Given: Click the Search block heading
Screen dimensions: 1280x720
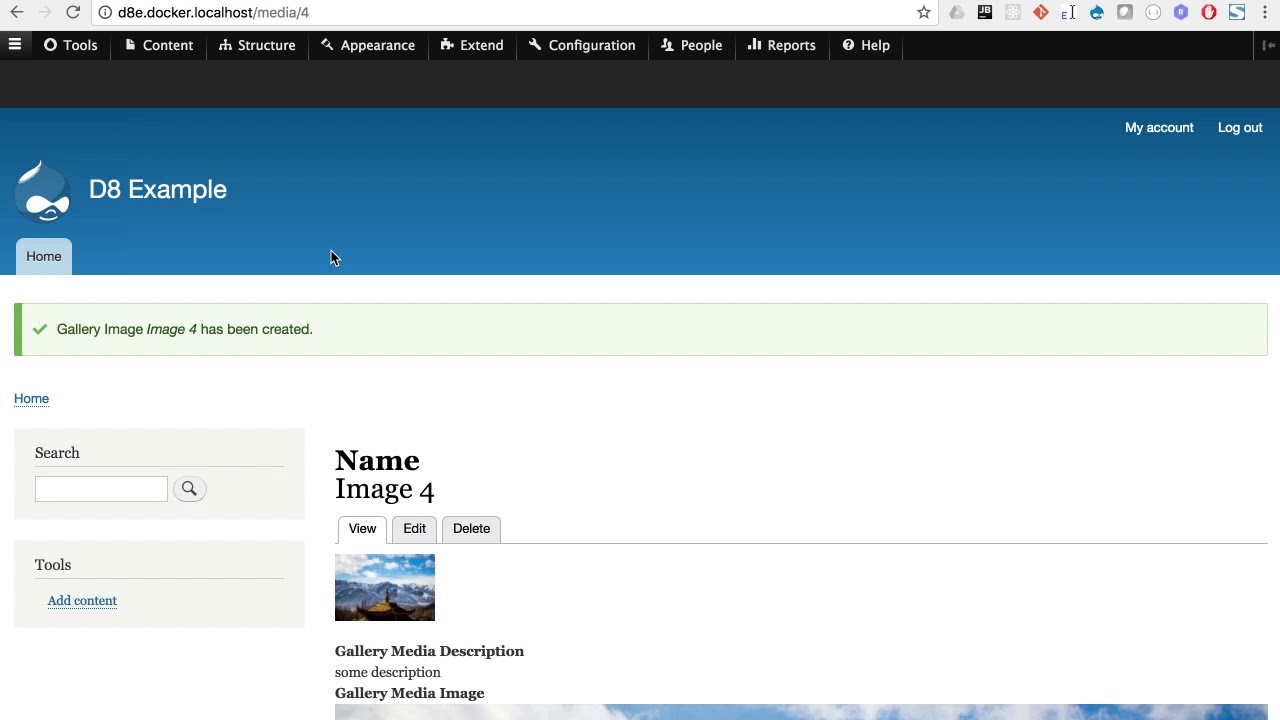Looking at the screenshot, I should pyautogui.click(x=57, y=453).
